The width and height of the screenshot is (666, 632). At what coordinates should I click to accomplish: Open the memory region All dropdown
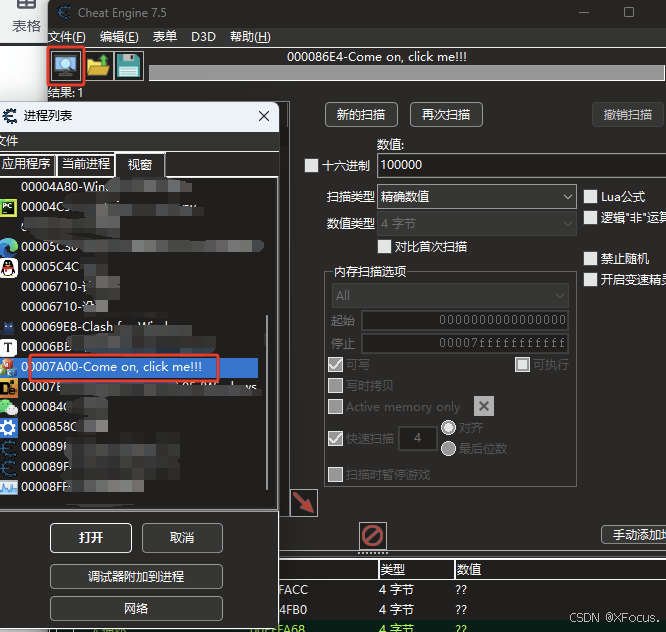pos(450,296)
